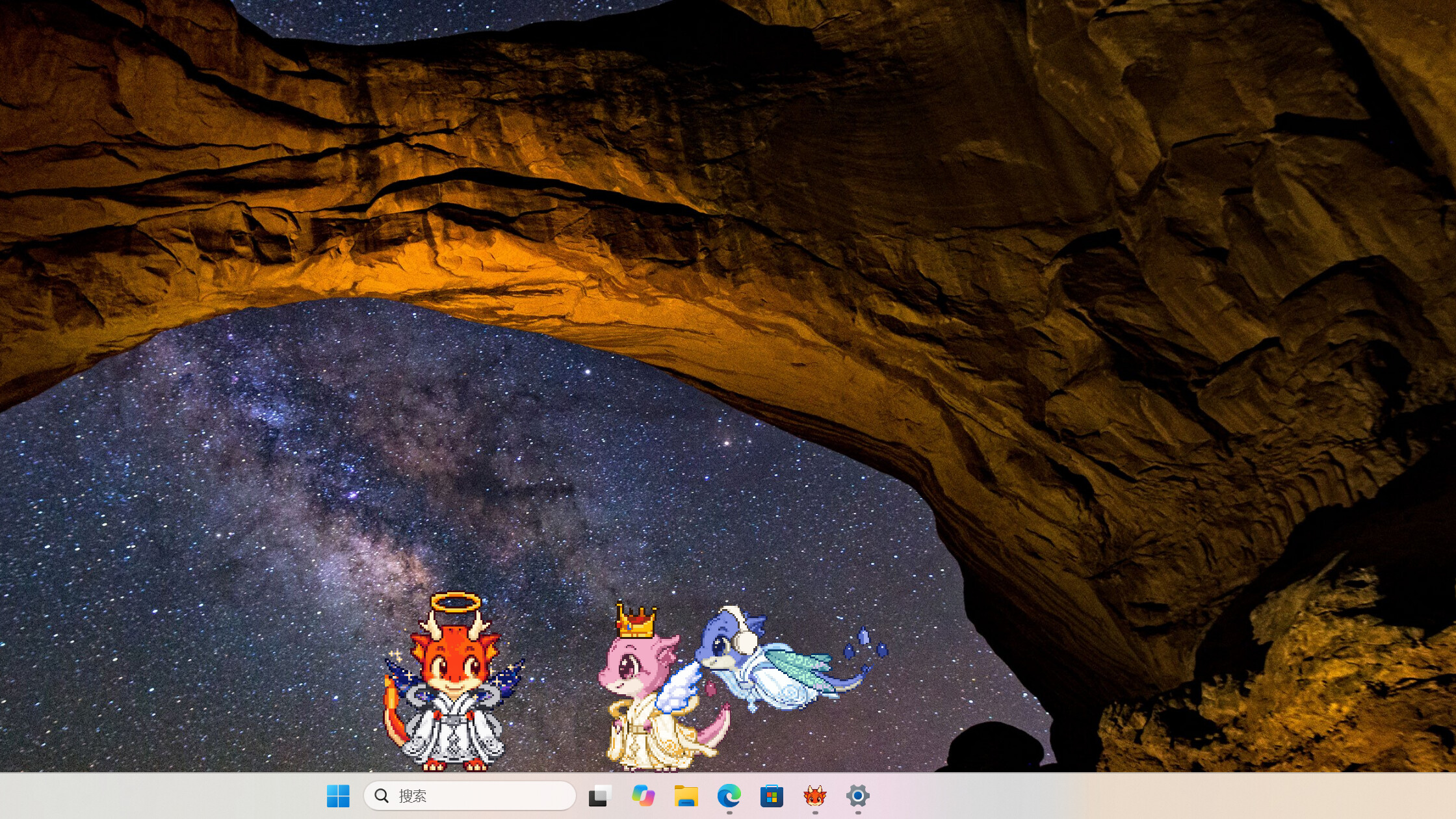The height and width of the screenshot is (819, 1456).
Task: Open Microsoft Store from the taskbar
Action: [x=772, y=796]
